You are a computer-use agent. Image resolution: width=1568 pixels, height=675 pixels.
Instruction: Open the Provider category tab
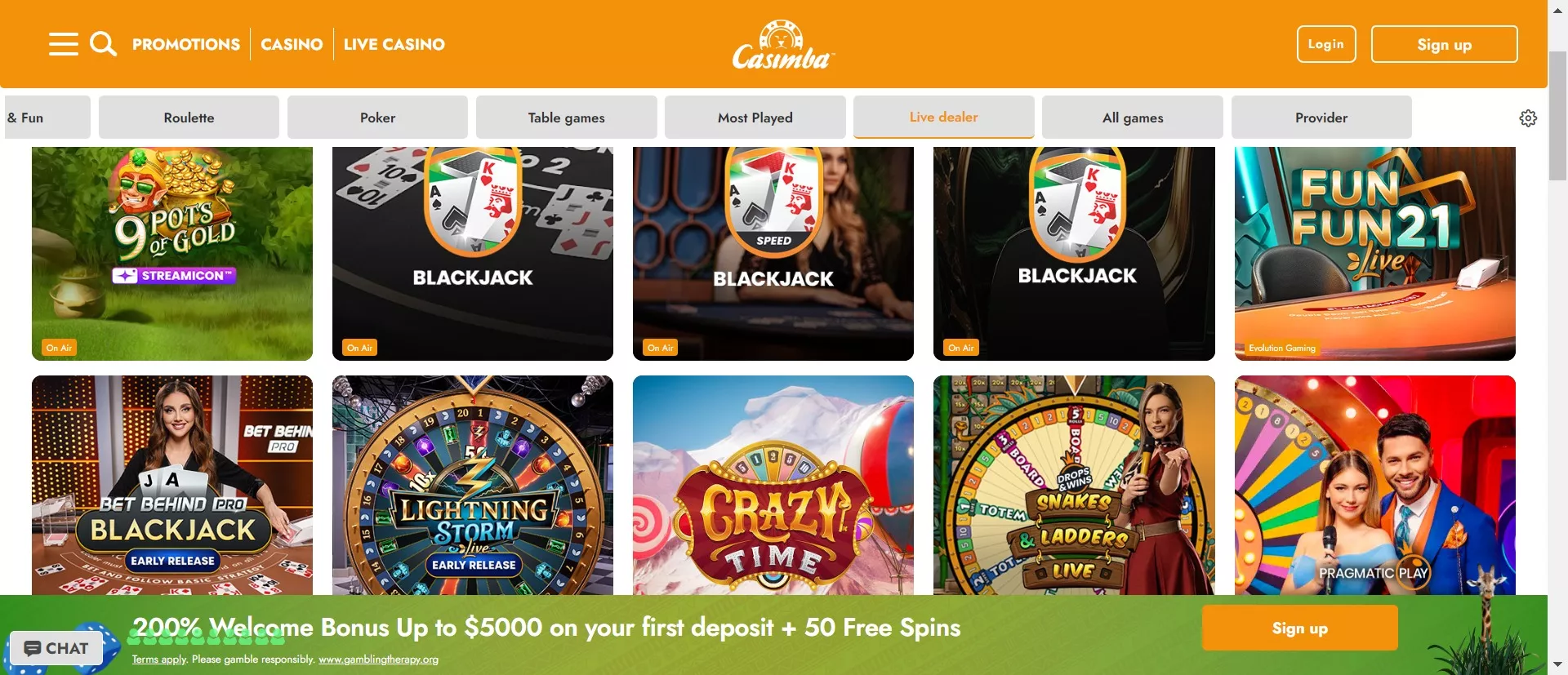pos(1321,118)
